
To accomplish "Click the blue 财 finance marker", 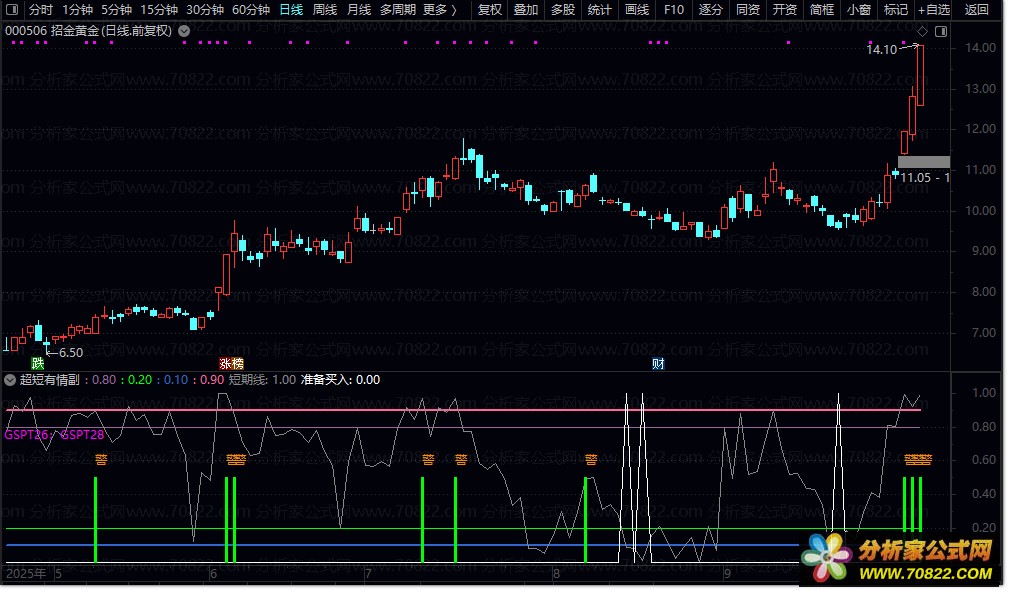I will click(x=658, y=363).
